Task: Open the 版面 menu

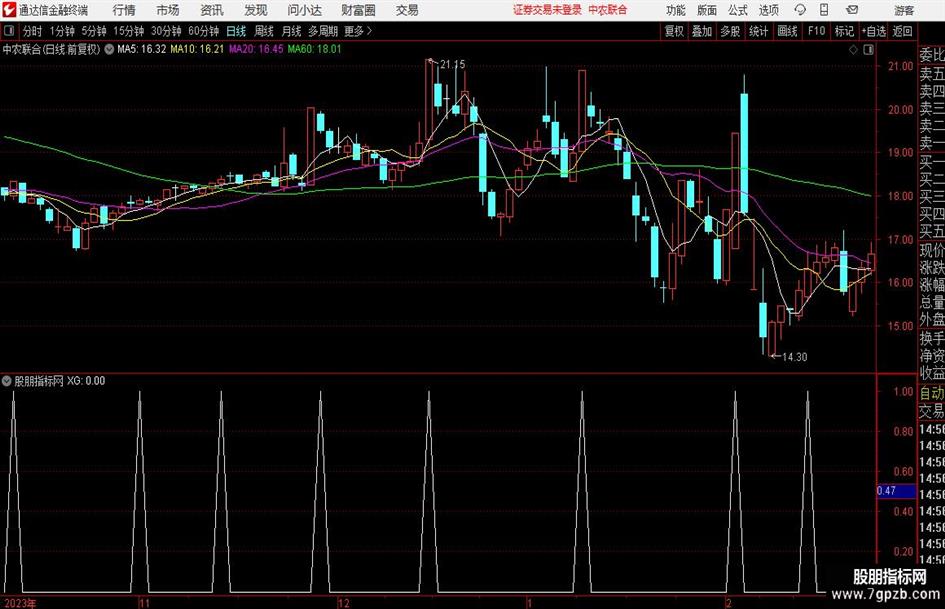Action: [x=706, y=10]
